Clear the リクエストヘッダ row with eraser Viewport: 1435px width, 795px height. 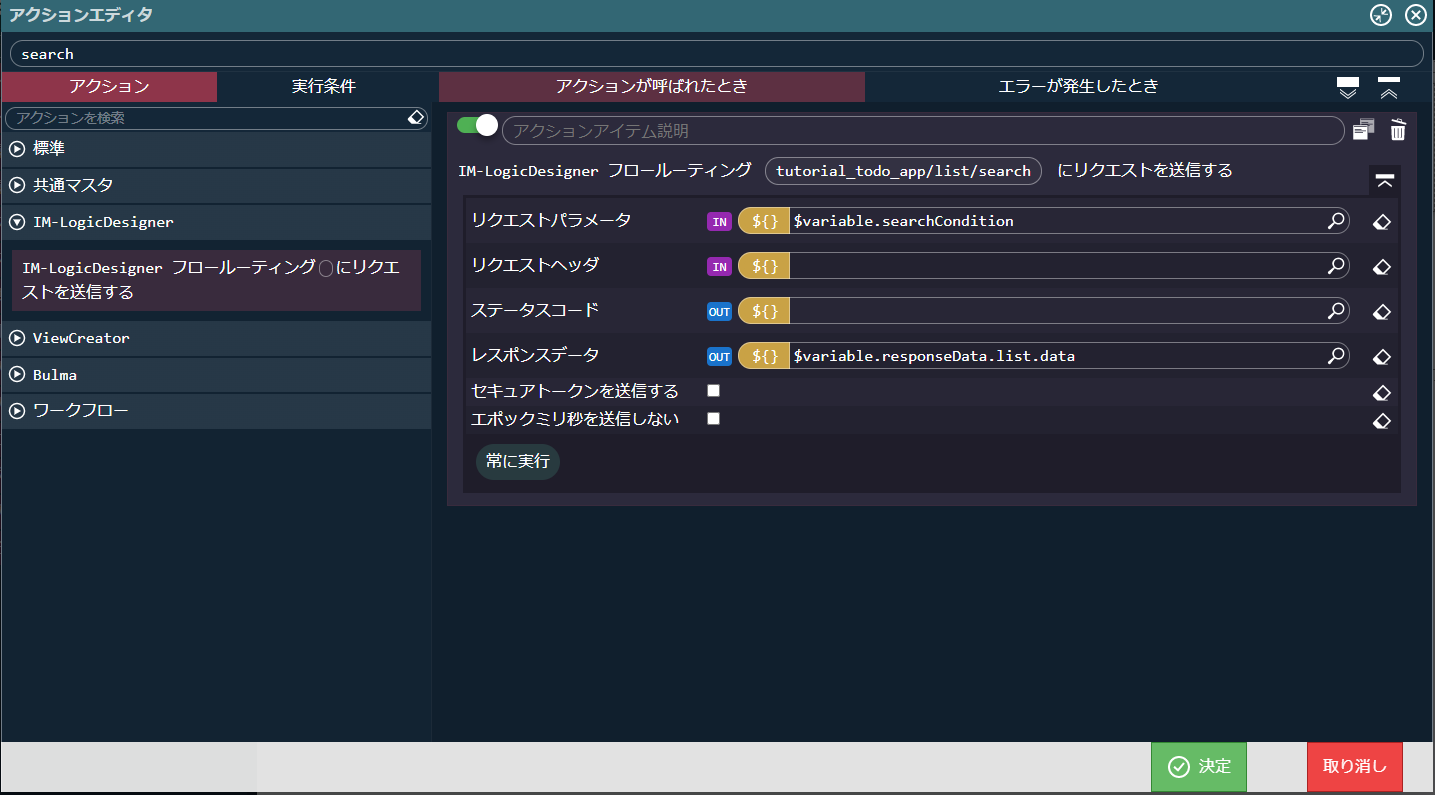tap(1382, 267)
